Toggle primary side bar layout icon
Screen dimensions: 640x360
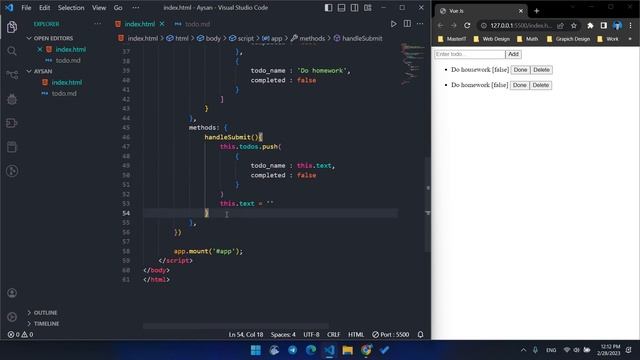tap(328, 8)
